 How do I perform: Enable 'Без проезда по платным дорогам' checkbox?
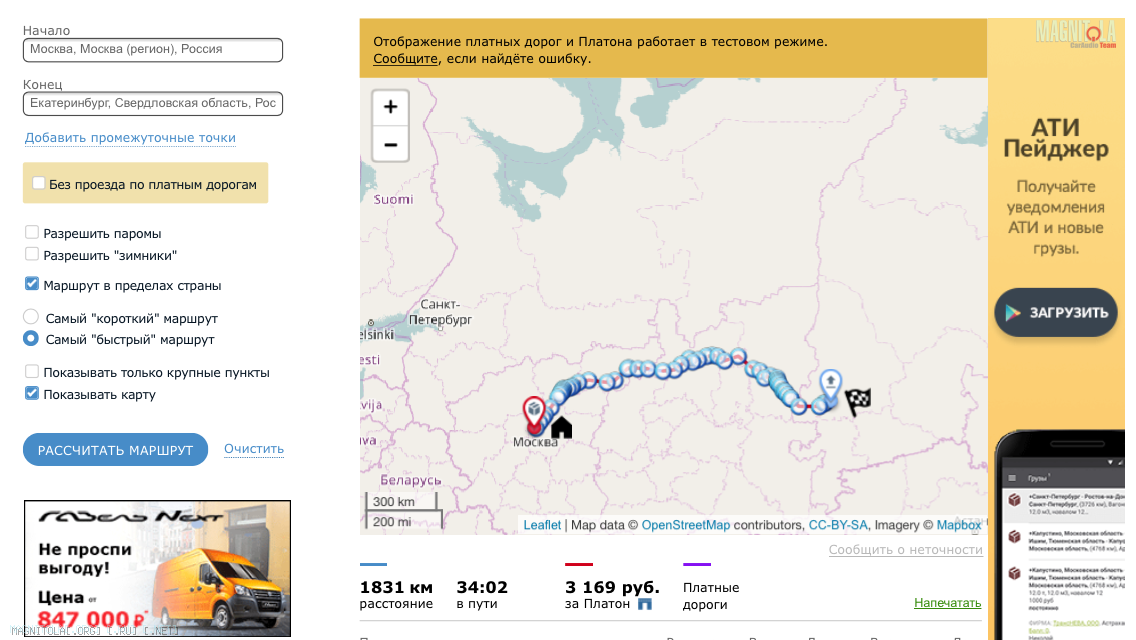point(38,183)
